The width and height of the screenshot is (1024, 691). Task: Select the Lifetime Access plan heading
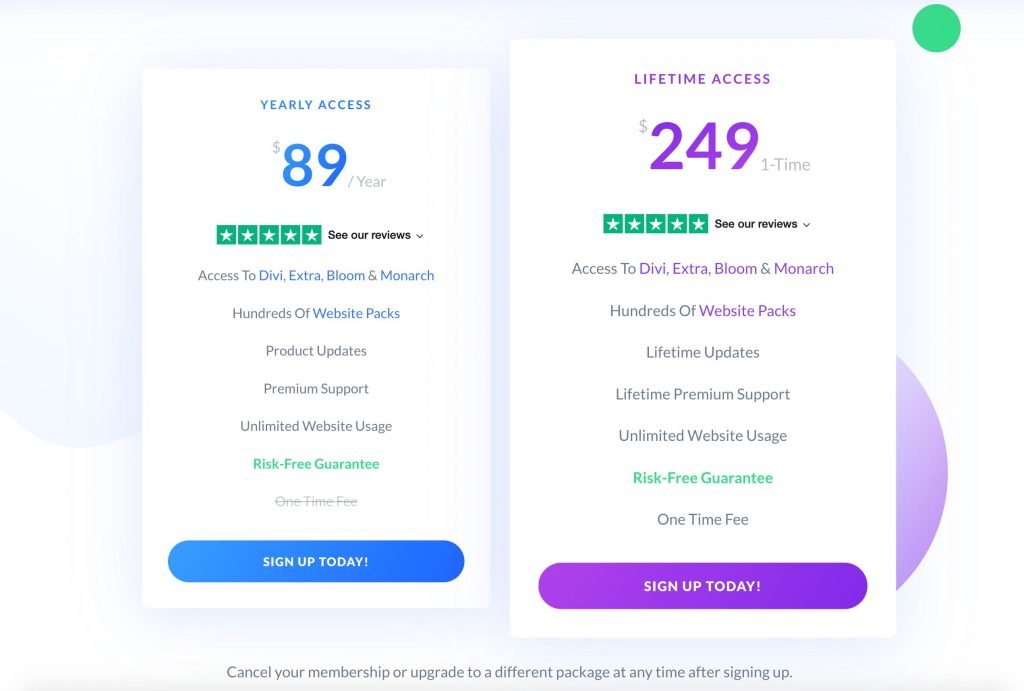703,78
